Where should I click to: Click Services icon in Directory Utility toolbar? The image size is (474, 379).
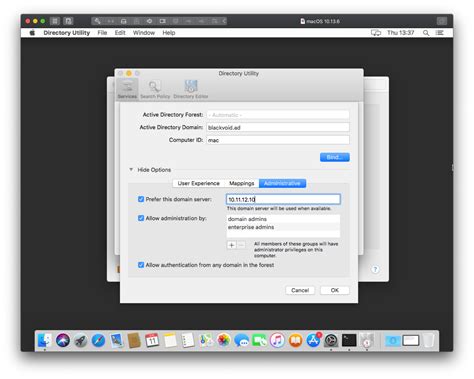click(127, 89)
